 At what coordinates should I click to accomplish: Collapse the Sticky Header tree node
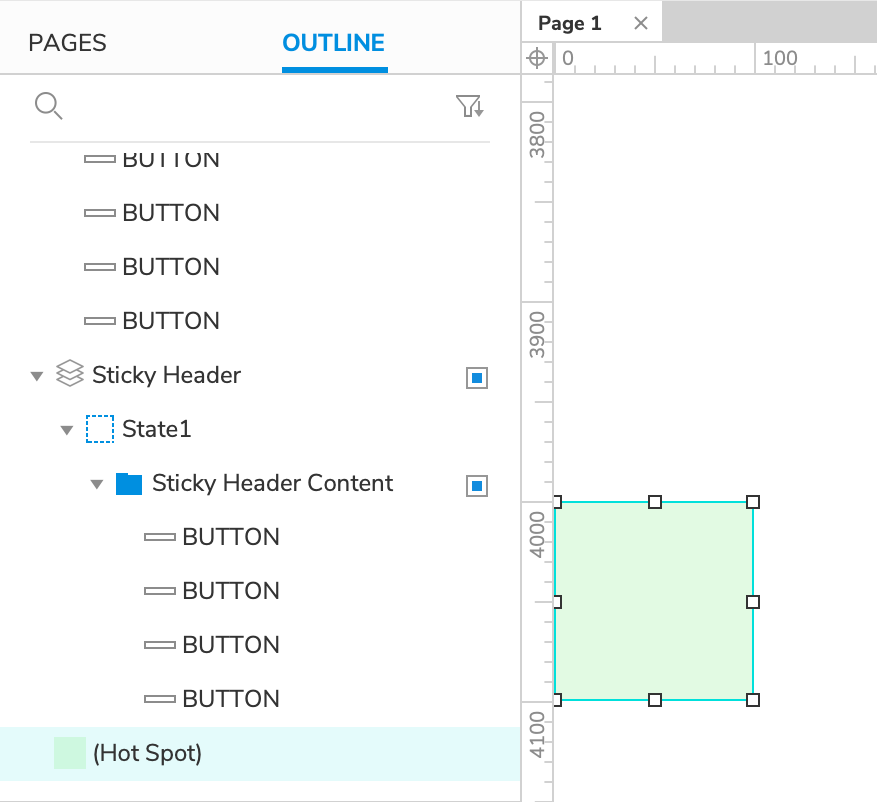click(x=37, y=376)
